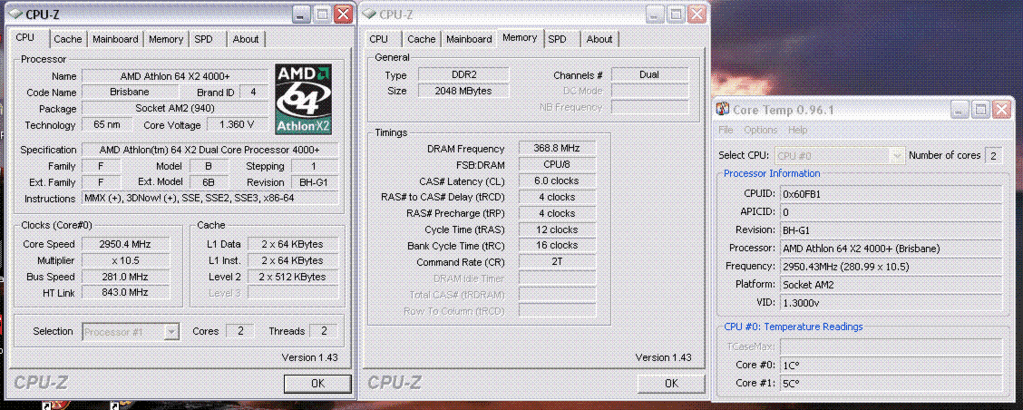Click the CPUID value 0x60FB1 in Core Temp
The image size is (1023, 410).
click(891, 194)
